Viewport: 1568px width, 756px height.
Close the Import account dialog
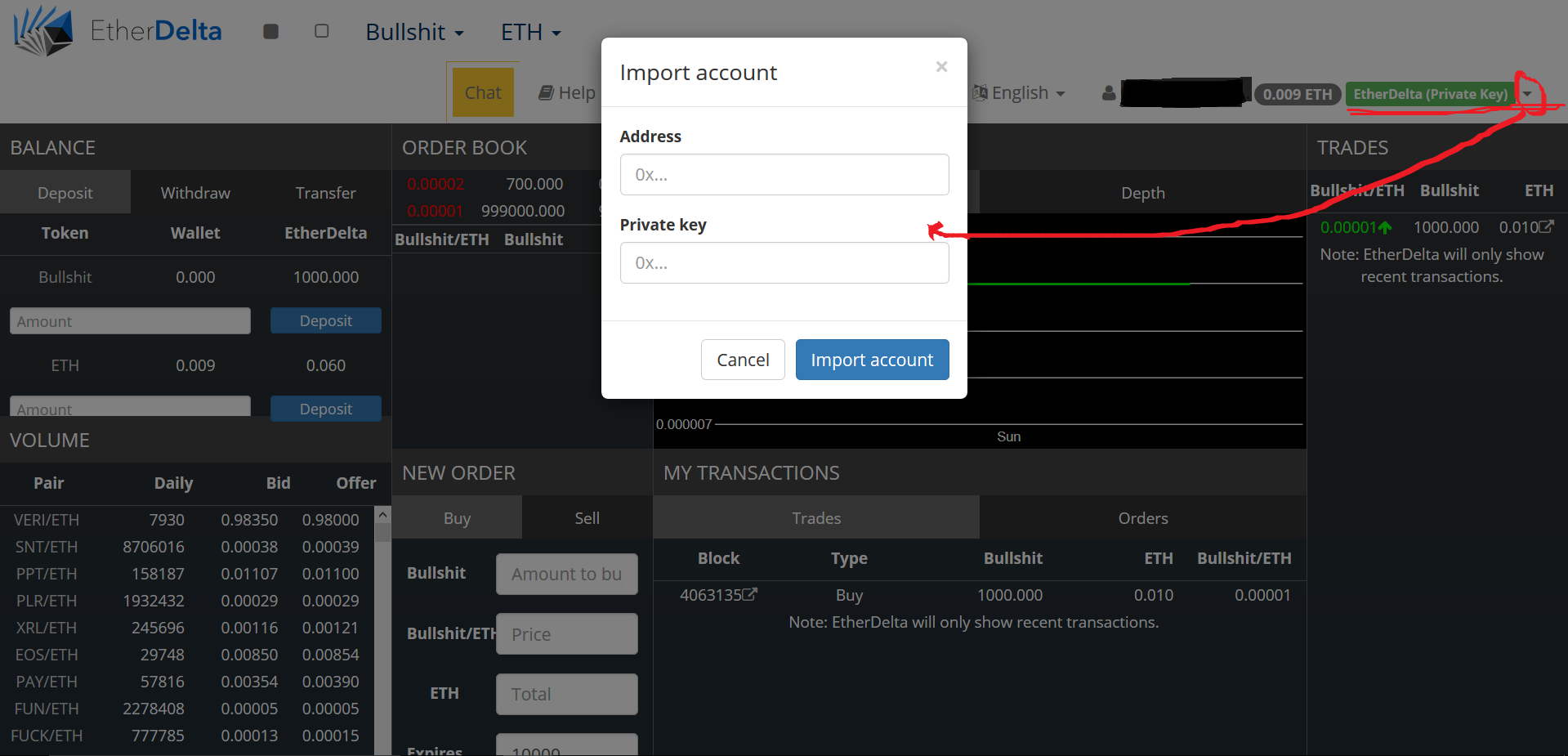(x=941, y=66)
